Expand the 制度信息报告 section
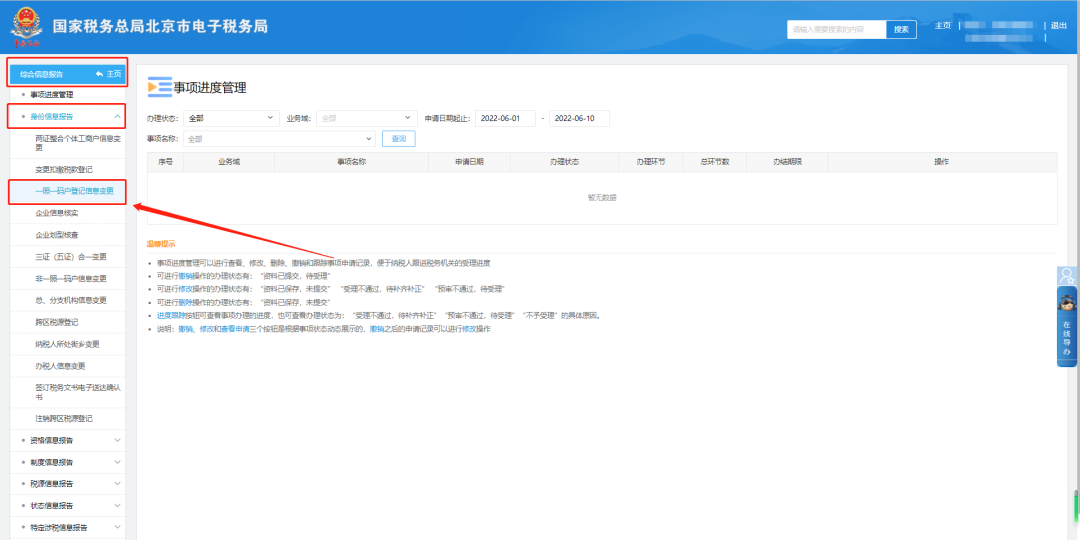 pos(117,462)
